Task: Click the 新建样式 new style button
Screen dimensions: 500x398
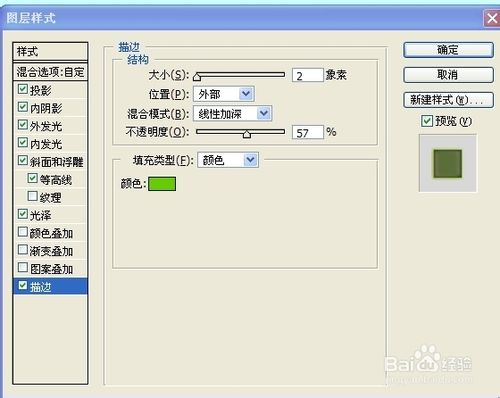Action: 448,100
